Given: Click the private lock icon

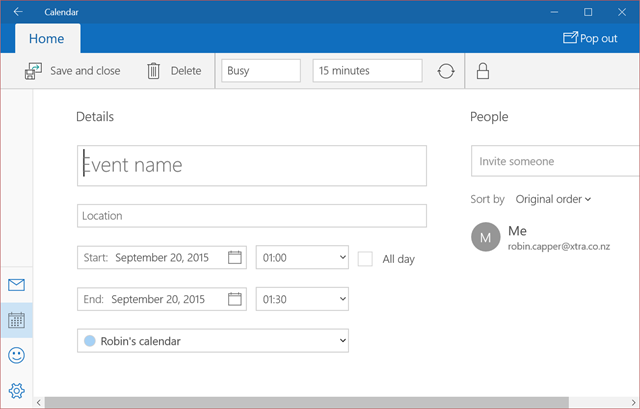Looking at the screenshot, I should 483,71.
